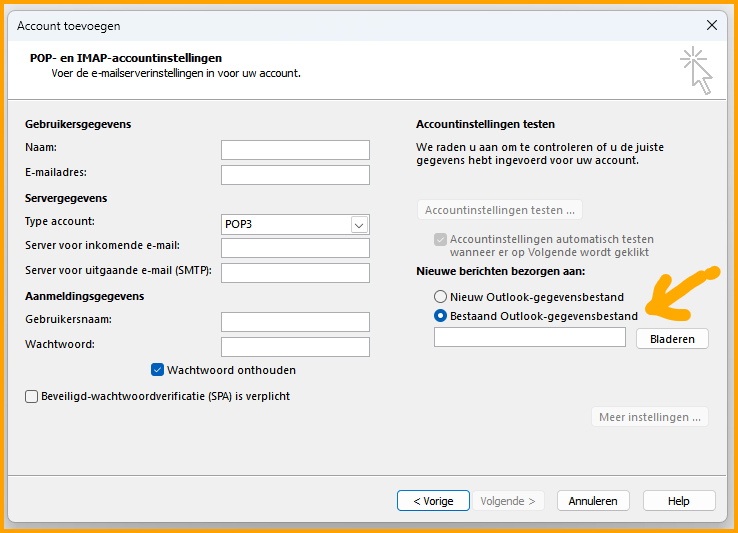Enable Beveiligd-wachtwoordverificatie (SPA) checkbox
Image resolution: width=738 pixels, height=533 pixels.
pyautogui.click(x=32, y=396)
